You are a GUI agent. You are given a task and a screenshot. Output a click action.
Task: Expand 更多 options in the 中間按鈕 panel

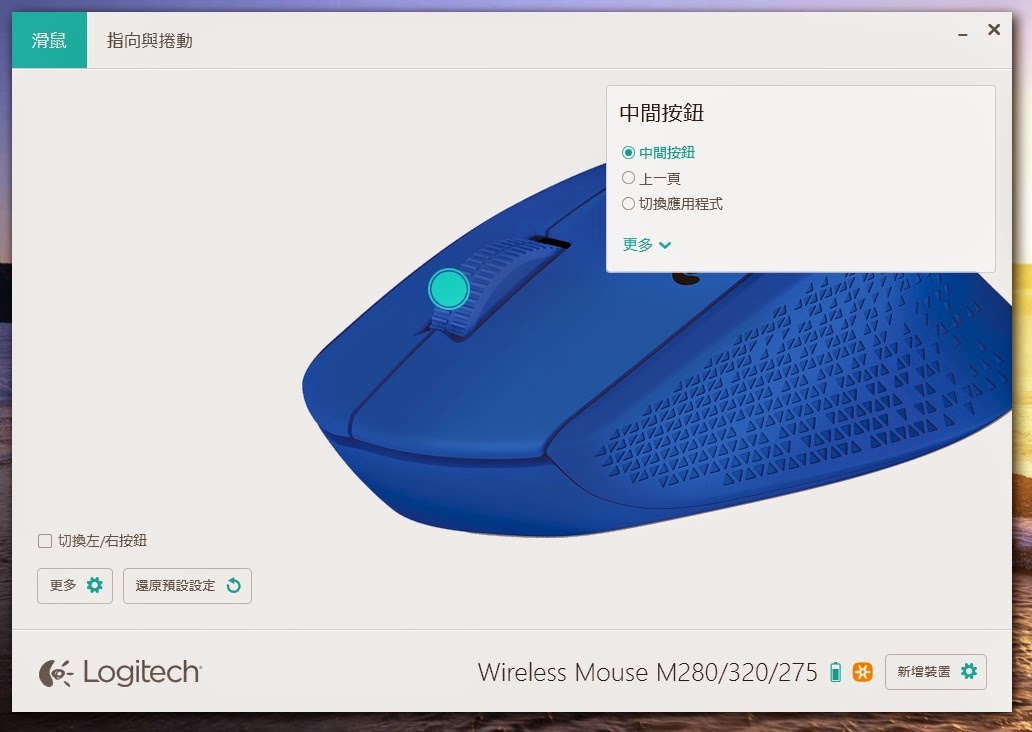coord(647,245)
